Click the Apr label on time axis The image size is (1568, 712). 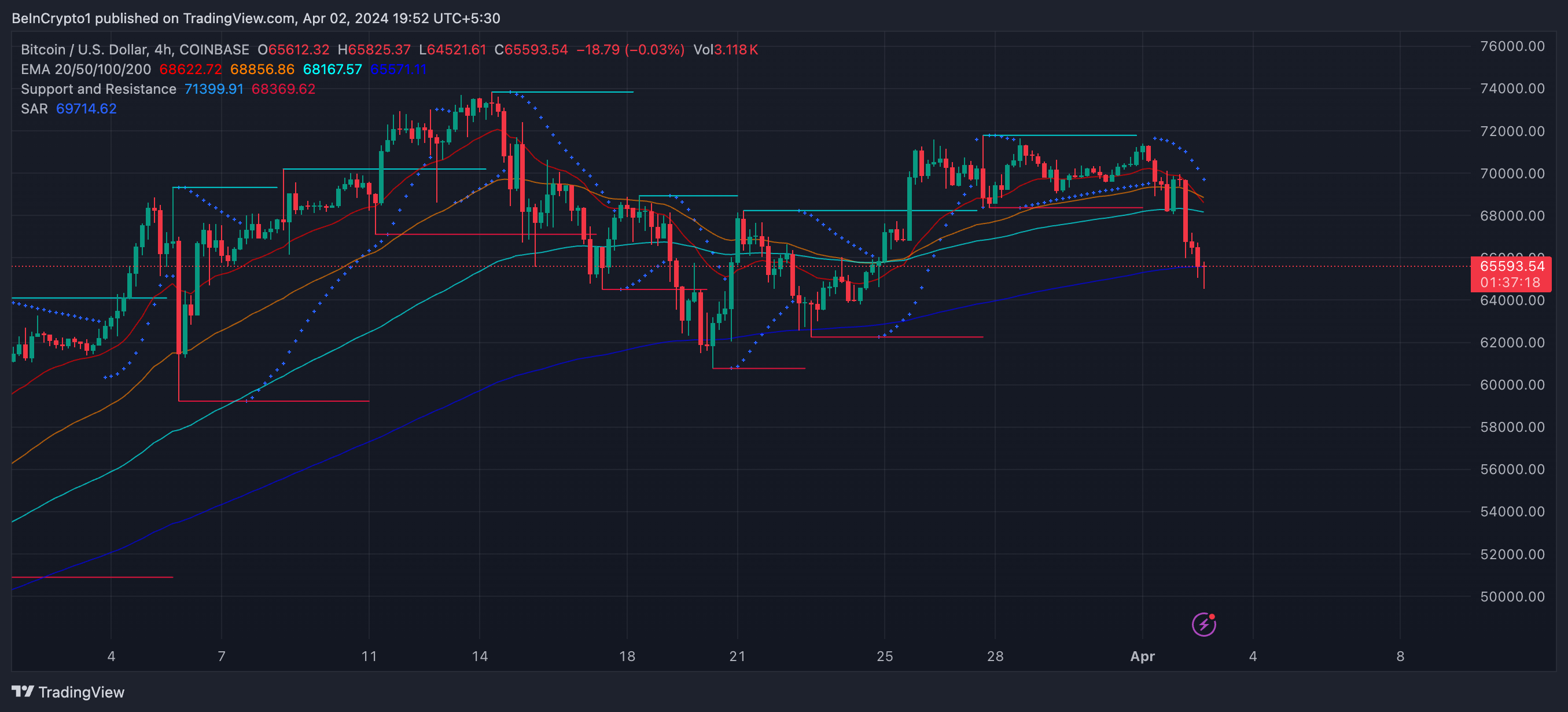click(x=1142, y=656)
